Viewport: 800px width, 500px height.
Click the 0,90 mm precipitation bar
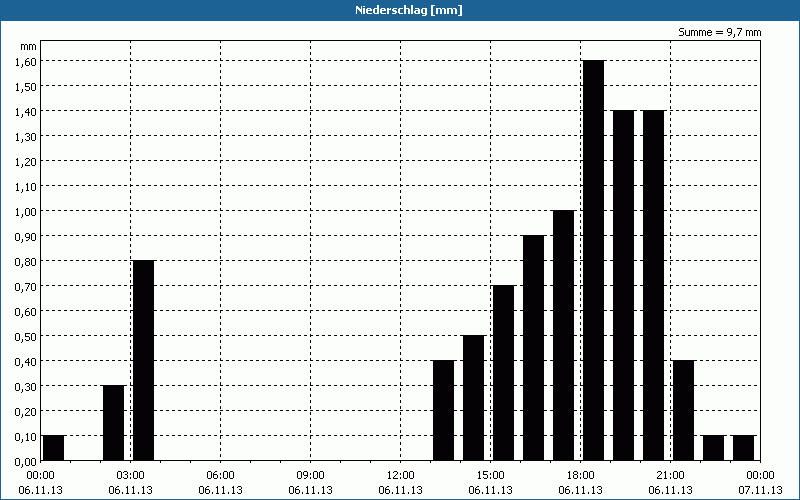point(534,348)
